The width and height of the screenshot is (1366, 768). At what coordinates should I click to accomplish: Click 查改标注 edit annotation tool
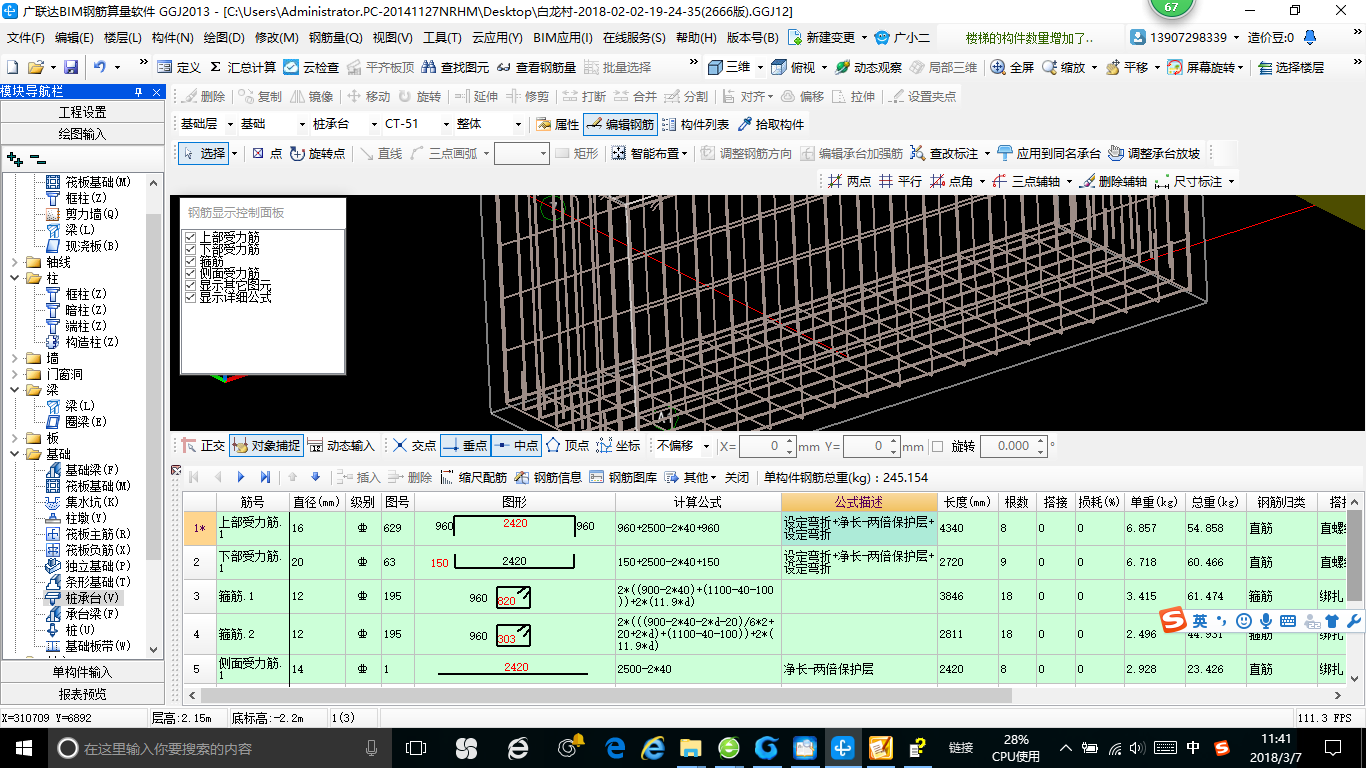943,153
